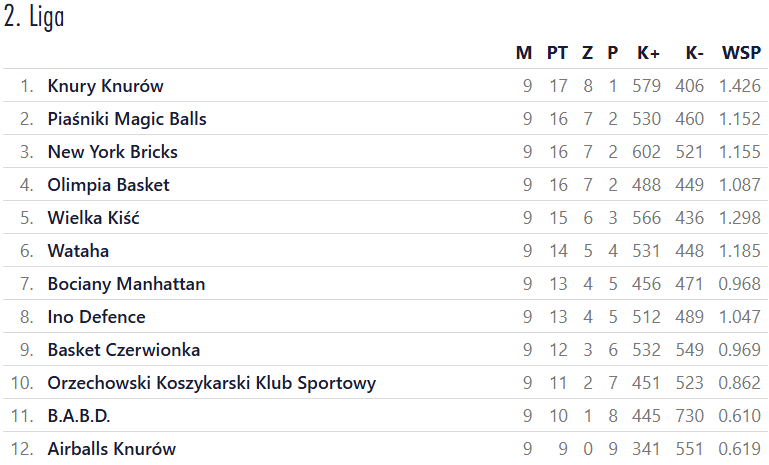Click the M column header
769x465 pixels.
(x=524, y=53)
